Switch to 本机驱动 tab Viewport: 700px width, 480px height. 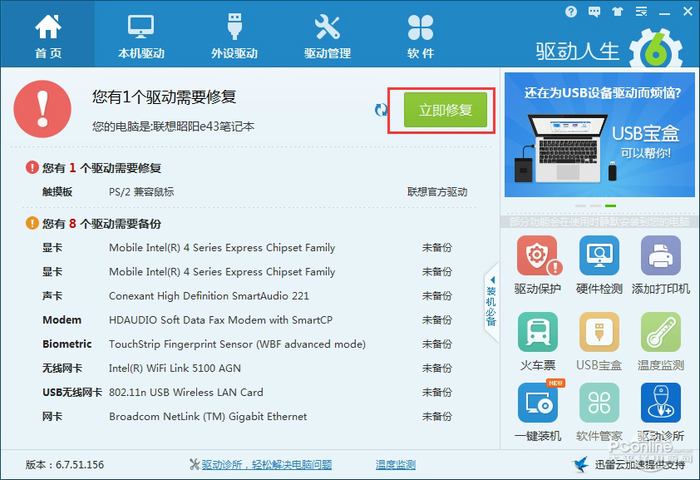coord(141,36)
